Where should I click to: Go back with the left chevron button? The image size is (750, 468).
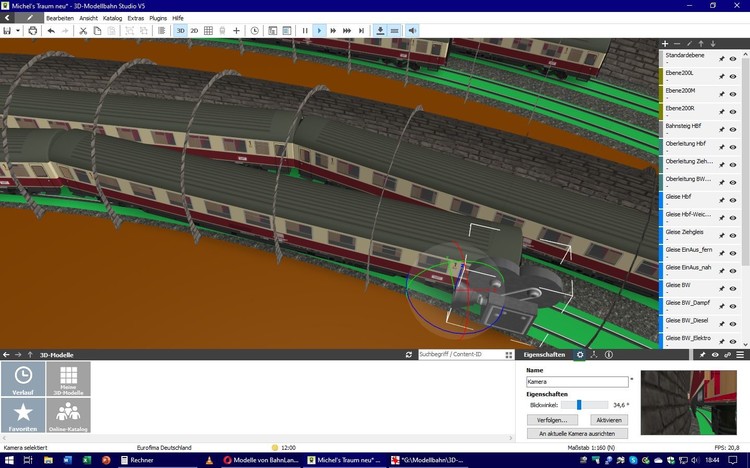click(x=7, y=18)
